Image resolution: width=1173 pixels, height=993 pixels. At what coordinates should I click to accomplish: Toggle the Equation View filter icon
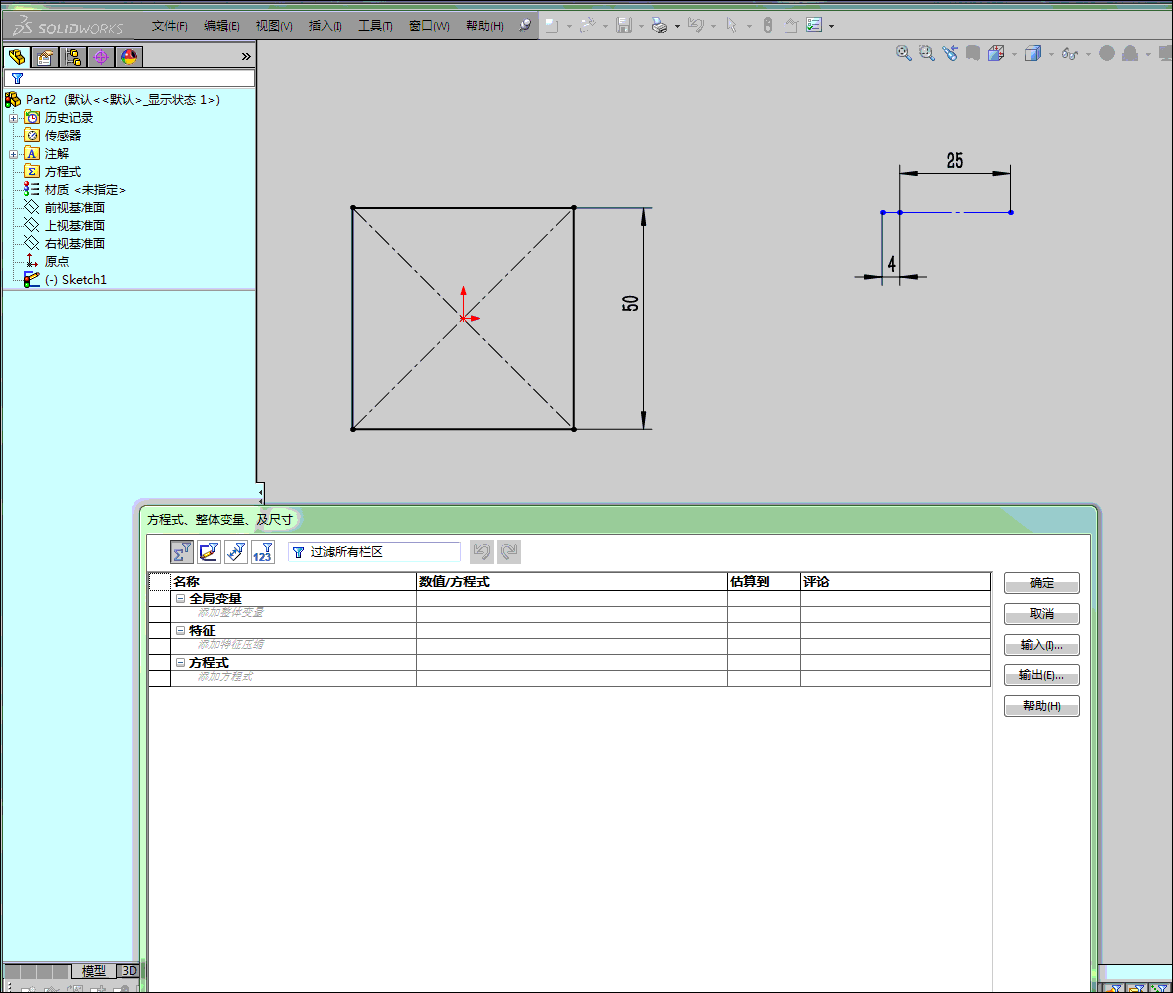pyautogui.click(x=182, y=552)
